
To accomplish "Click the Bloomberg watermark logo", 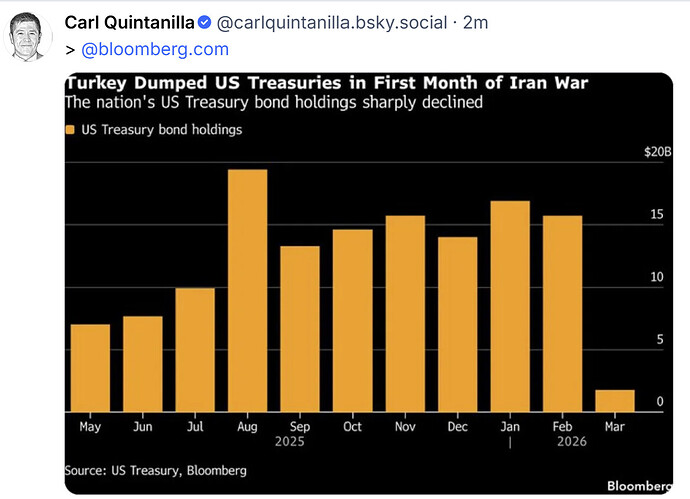I will (639, 486).
